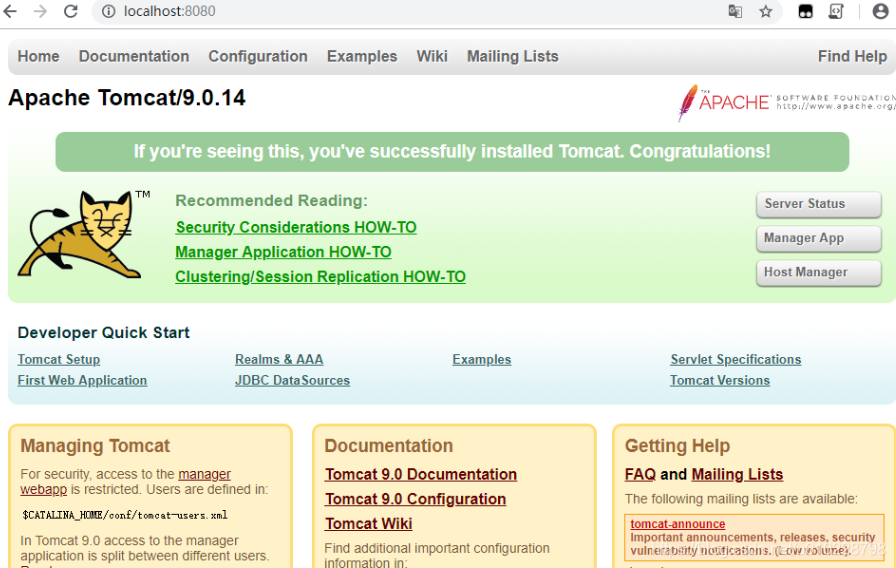Open the translate page icon

[735, 11]
